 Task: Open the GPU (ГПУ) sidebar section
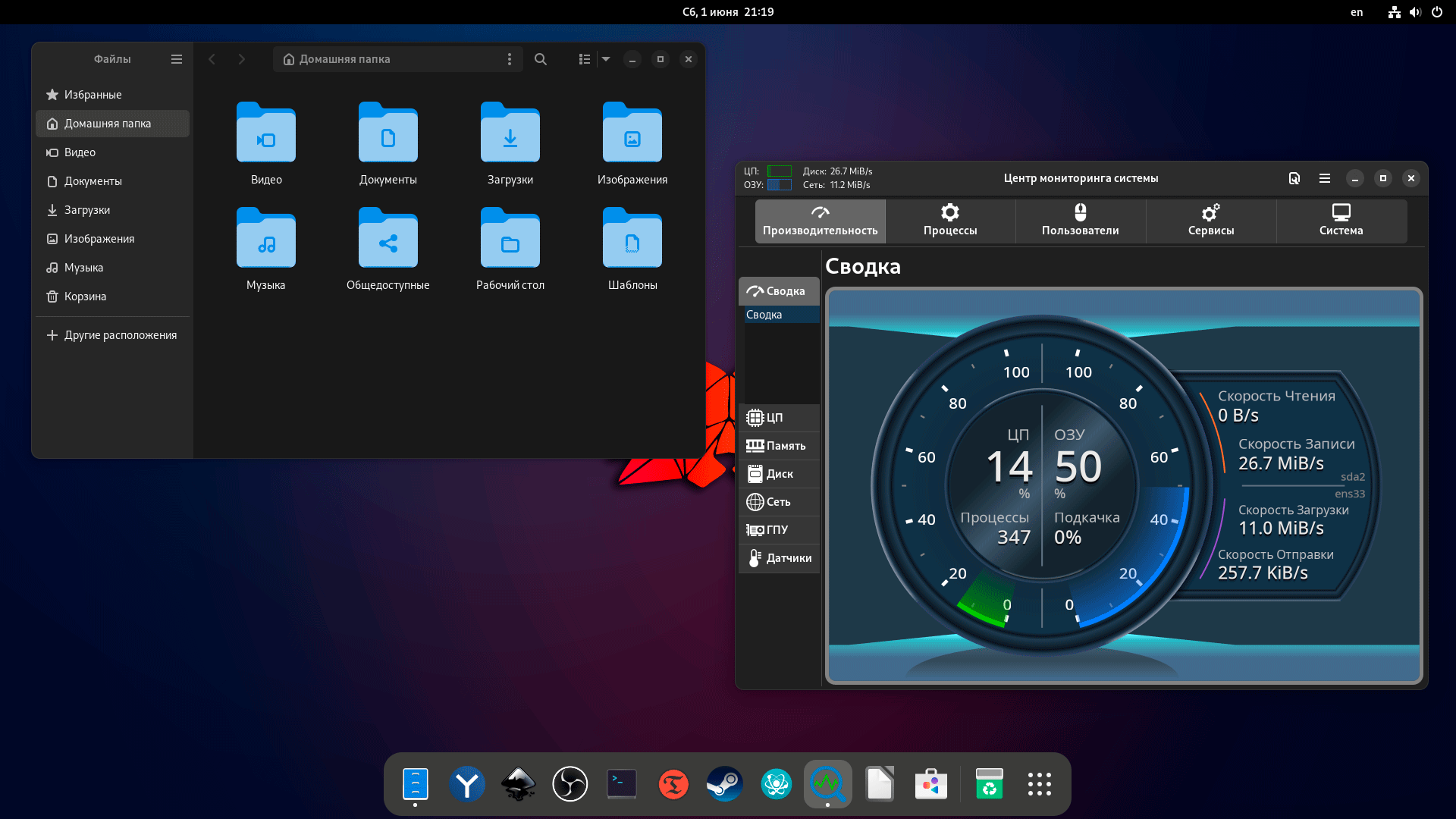[x=779, y=530]
